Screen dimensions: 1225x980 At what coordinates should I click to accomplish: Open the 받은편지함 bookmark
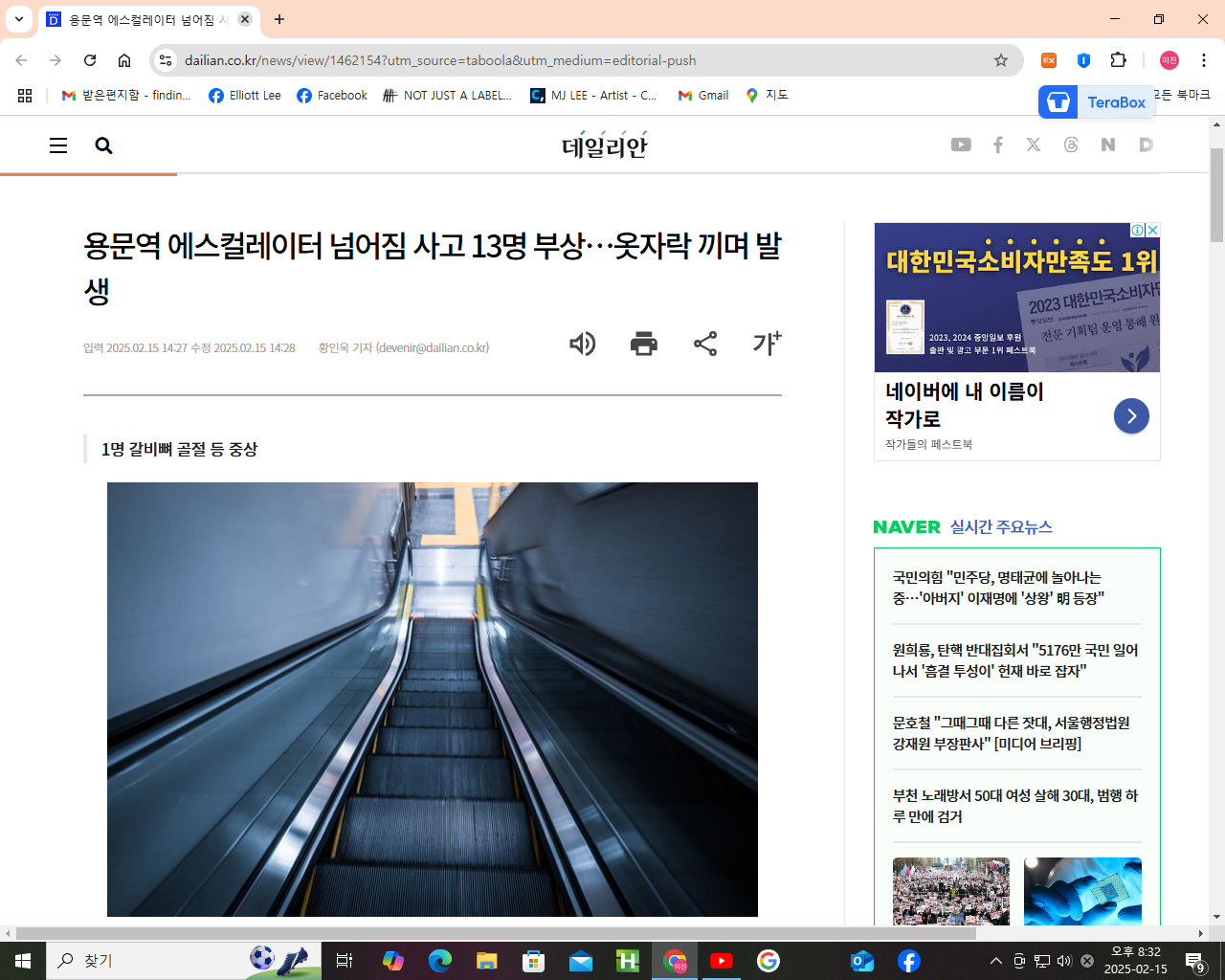pyautogui.click(x=126, y=96)
